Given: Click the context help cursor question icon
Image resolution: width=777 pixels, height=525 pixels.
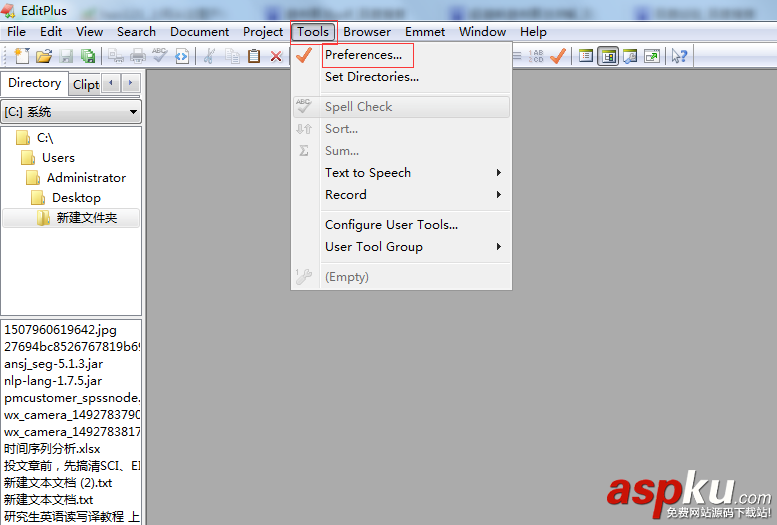Looking at the screenshot, I should click(679, 56).
